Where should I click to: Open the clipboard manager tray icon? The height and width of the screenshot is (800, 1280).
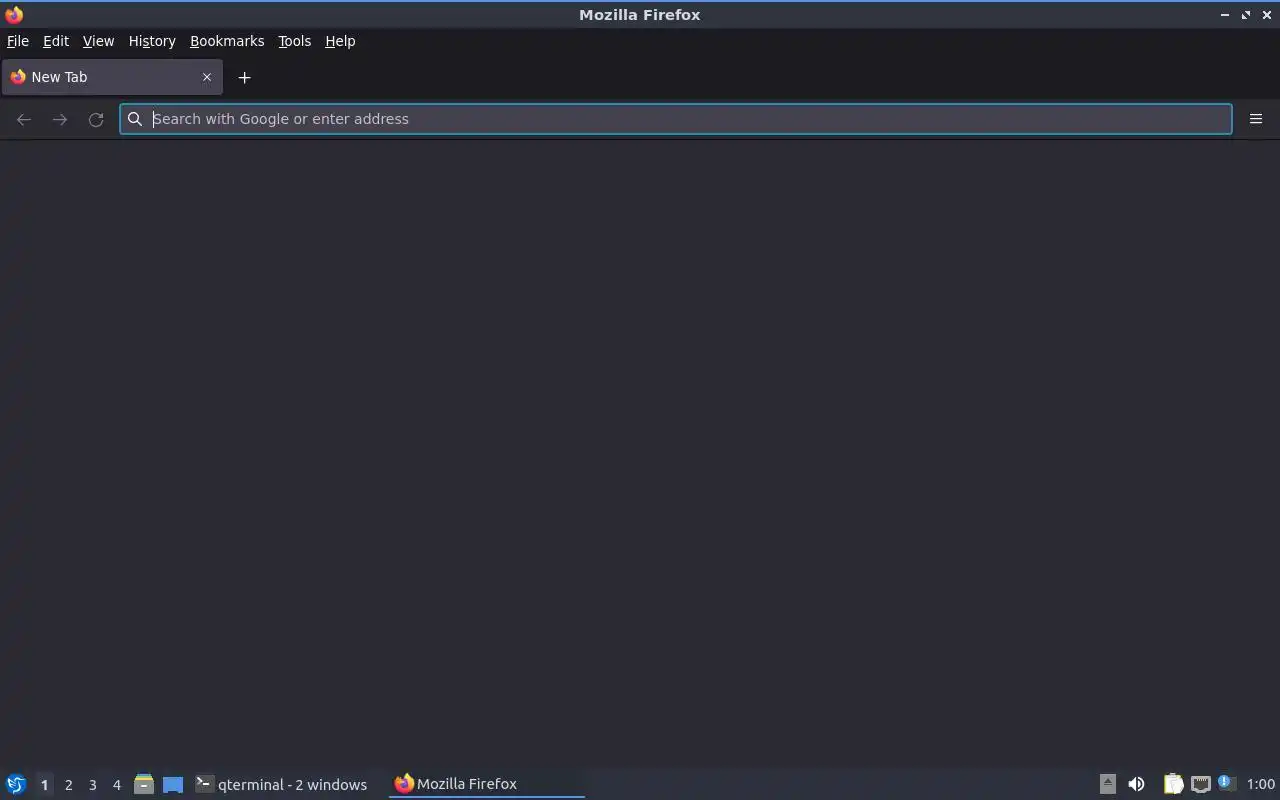pos(1173,784)
